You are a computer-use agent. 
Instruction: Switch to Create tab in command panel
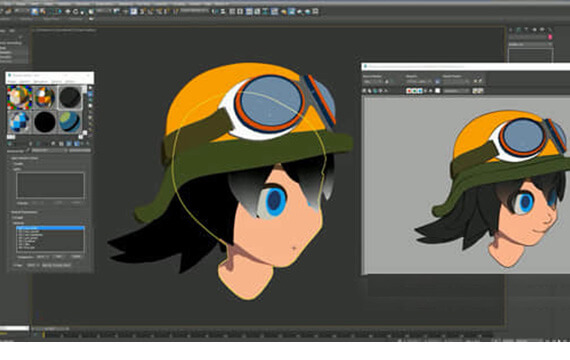coord(511,30)
